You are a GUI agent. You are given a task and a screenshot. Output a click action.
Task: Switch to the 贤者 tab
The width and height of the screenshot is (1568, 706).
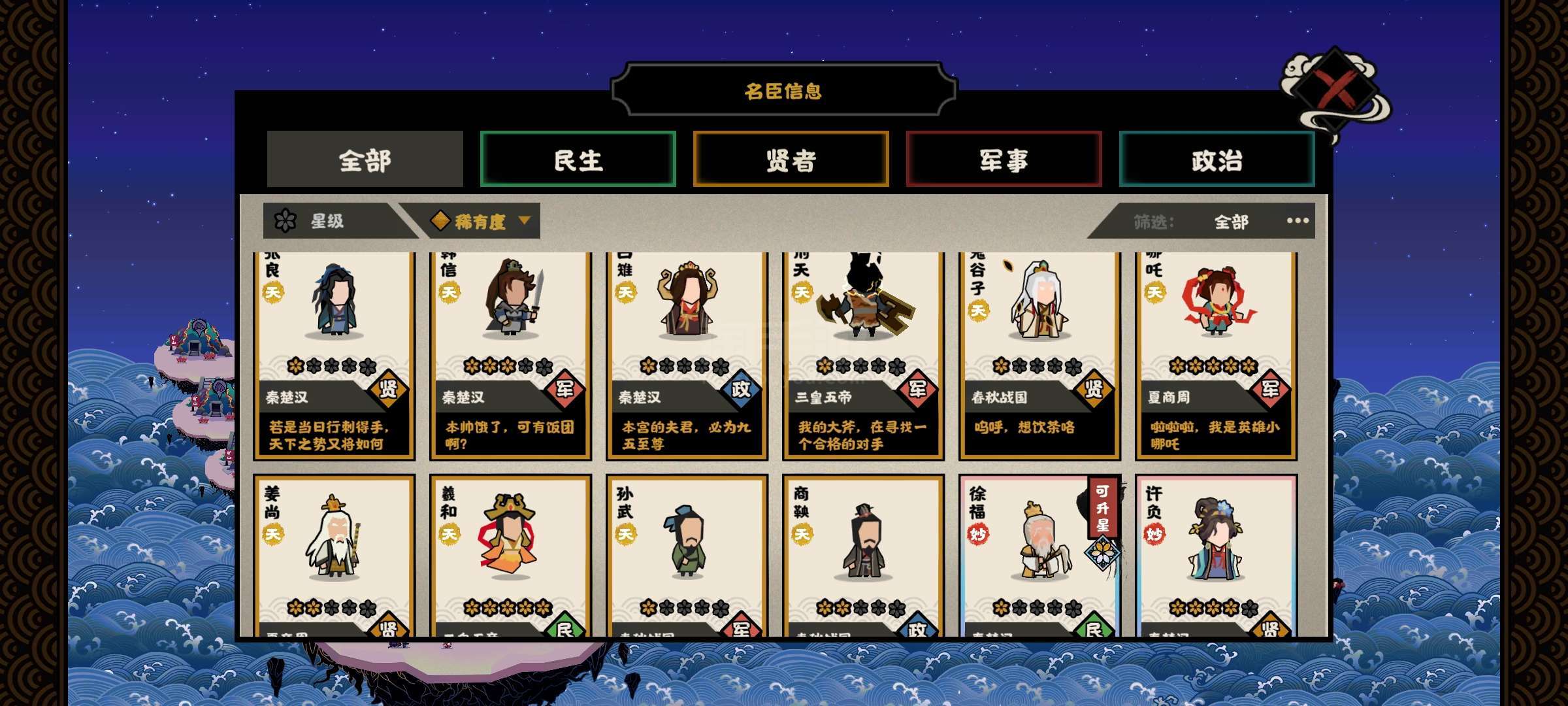791,160
